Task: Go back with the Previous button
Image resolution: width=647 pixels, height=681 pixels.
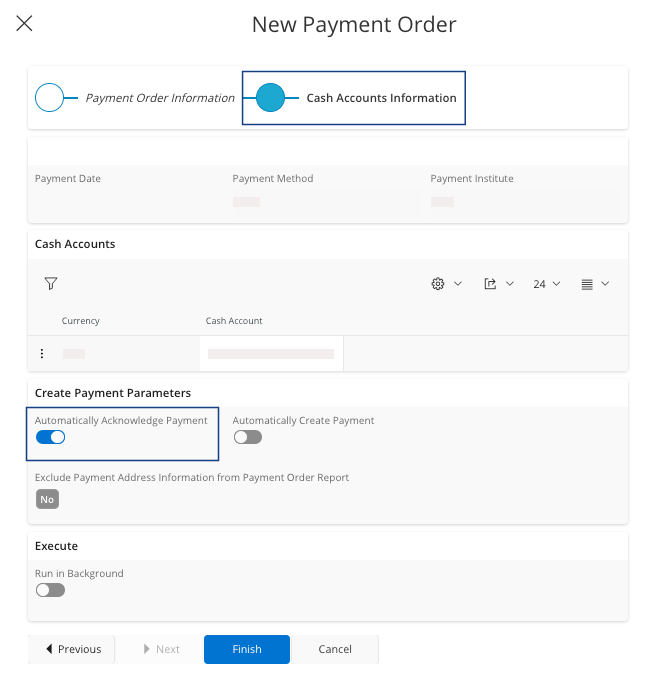Action: (x=72, y=649)
